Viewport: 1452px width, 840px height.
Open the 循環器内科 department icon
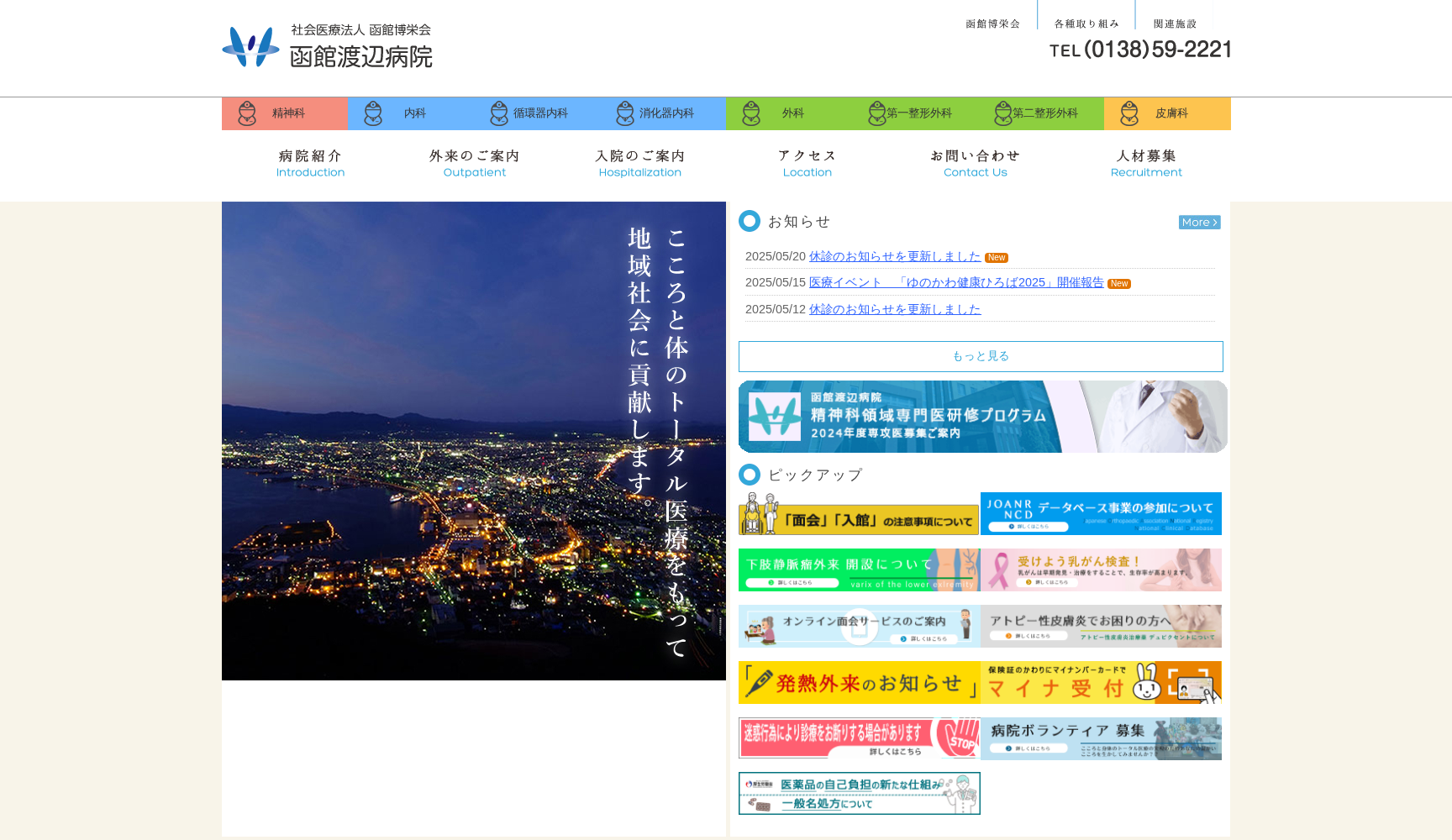coord(499,113)
